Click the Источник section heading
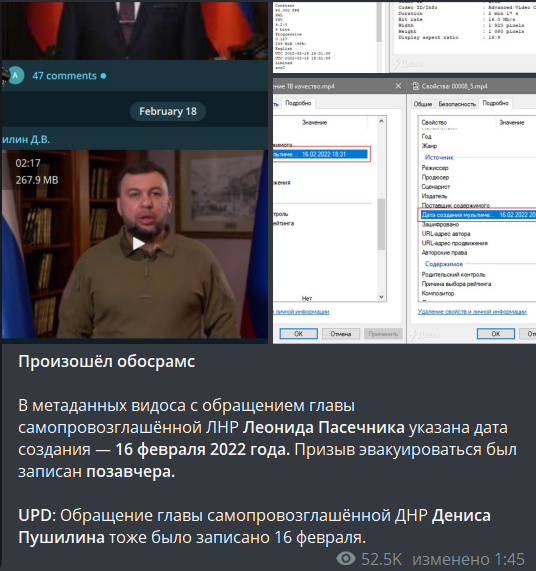Viewport: 536px width, 571px height. pyautogui.click(x=439, y=157)
